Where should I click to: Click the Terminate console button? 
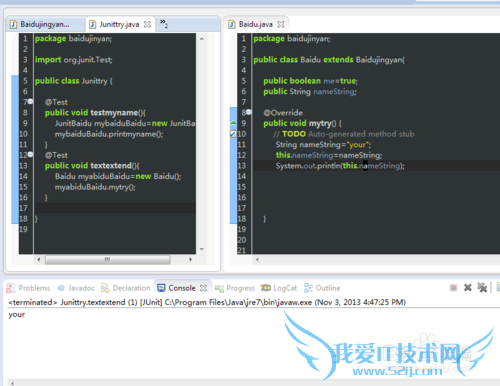pos(453,288)
